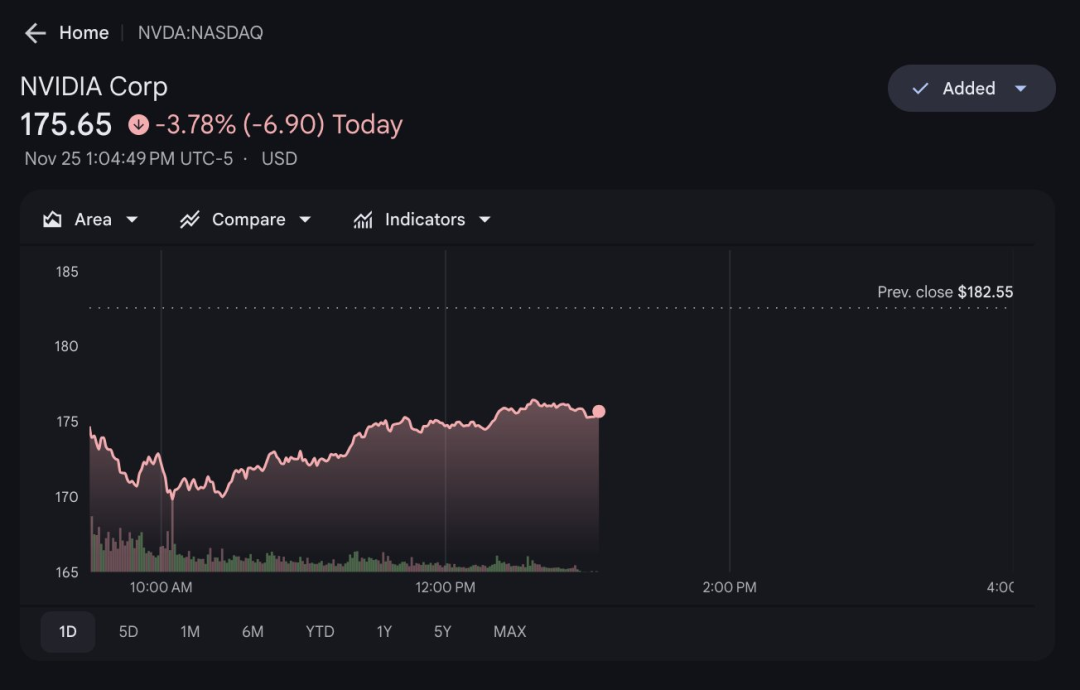Click the Compare lines icon

click(x=190, y=220)
